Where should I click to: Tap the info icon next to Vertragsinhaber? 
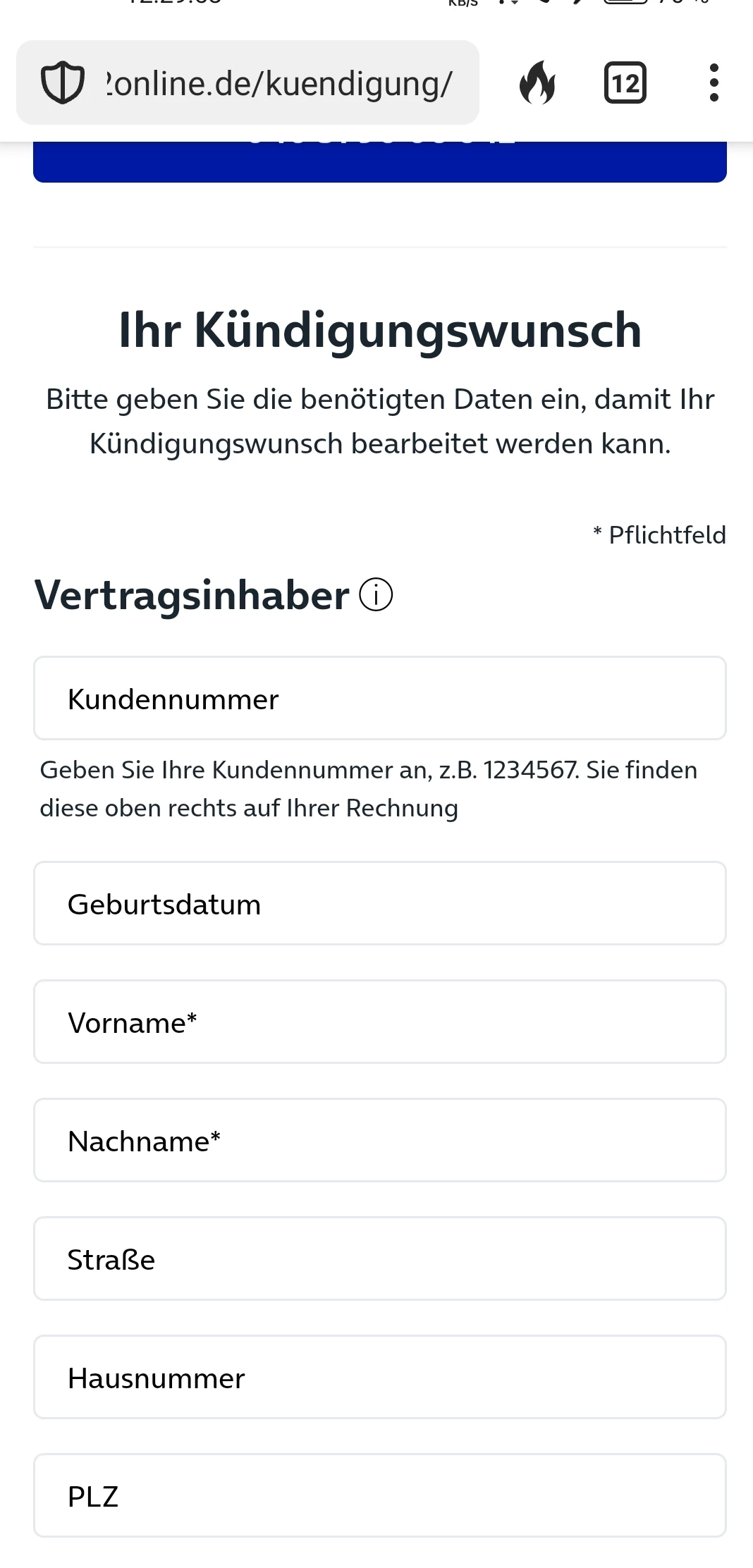click(x=376, y=595)
